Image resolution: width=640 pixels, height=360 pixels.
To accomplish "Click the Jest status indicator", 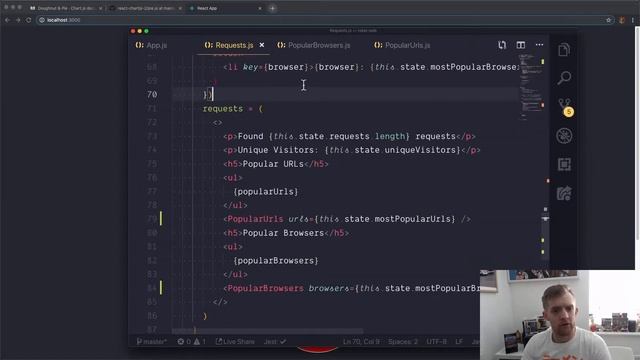I will click(275, 341).
